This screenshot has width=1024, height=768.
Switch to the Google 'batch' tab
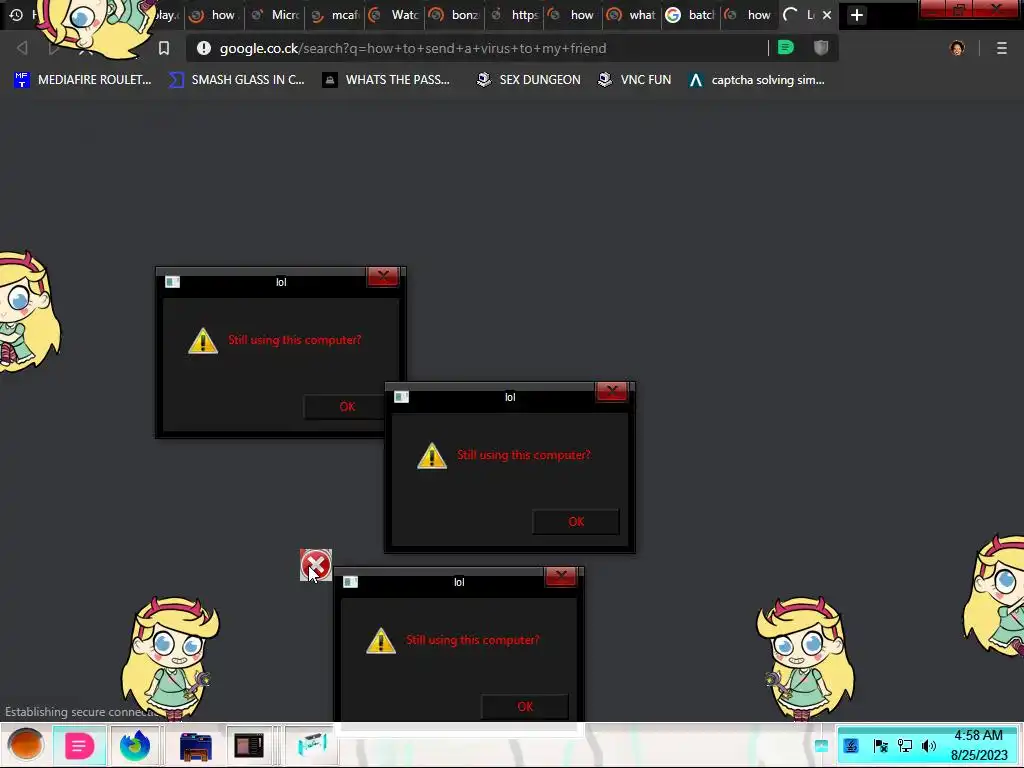692,14
